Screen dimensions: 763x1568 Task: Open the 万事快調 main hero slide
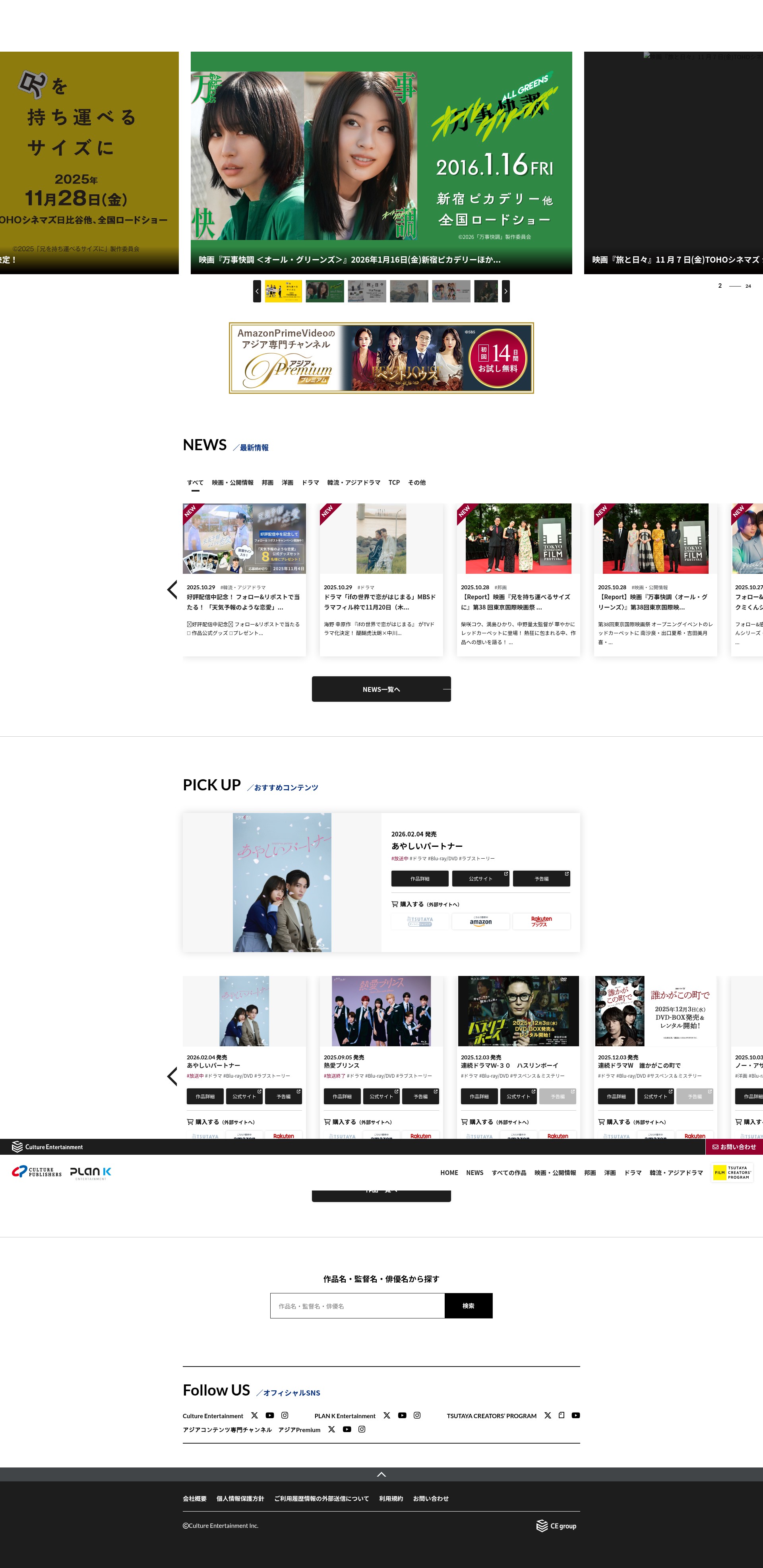[381, 163]
